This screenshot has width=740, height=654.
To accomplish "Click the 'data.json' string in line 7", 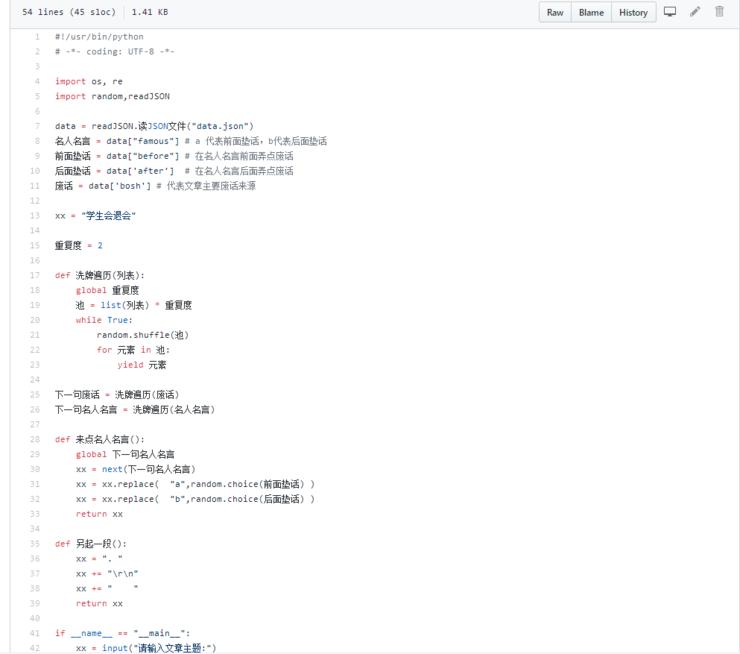I will tap(220, 126).
